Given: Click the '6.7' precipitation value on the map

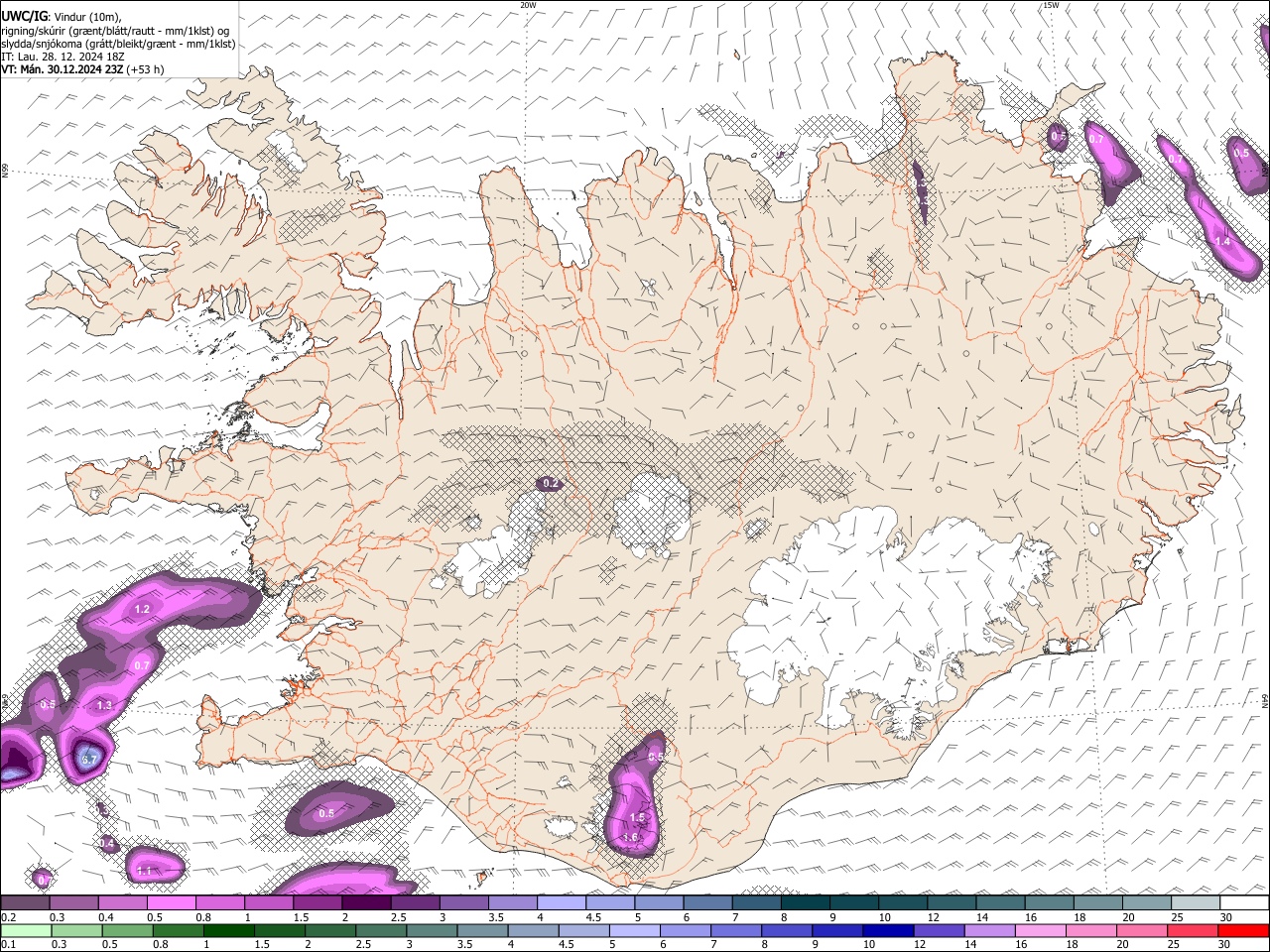Looking at the screenshot, I should 88,760.
